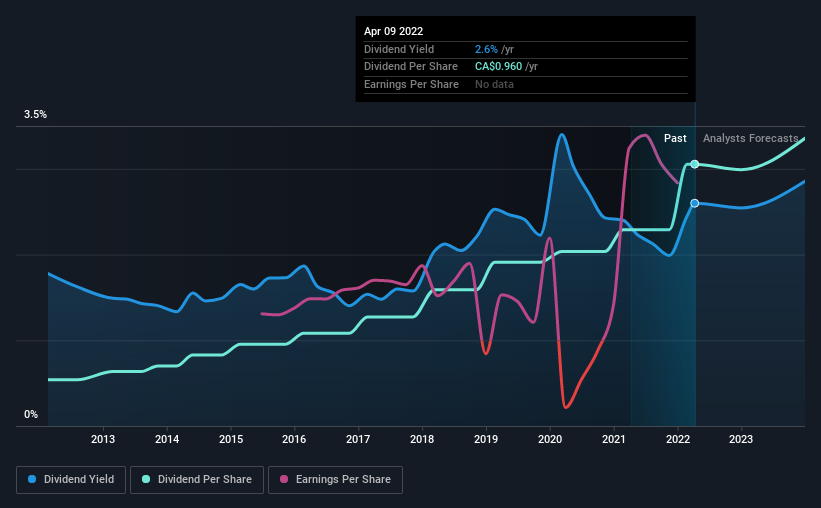Toggle the Earnings Per Share legend button
Image resolution: width=821 pixels, height=508 pixels.
tap(335, 480)
